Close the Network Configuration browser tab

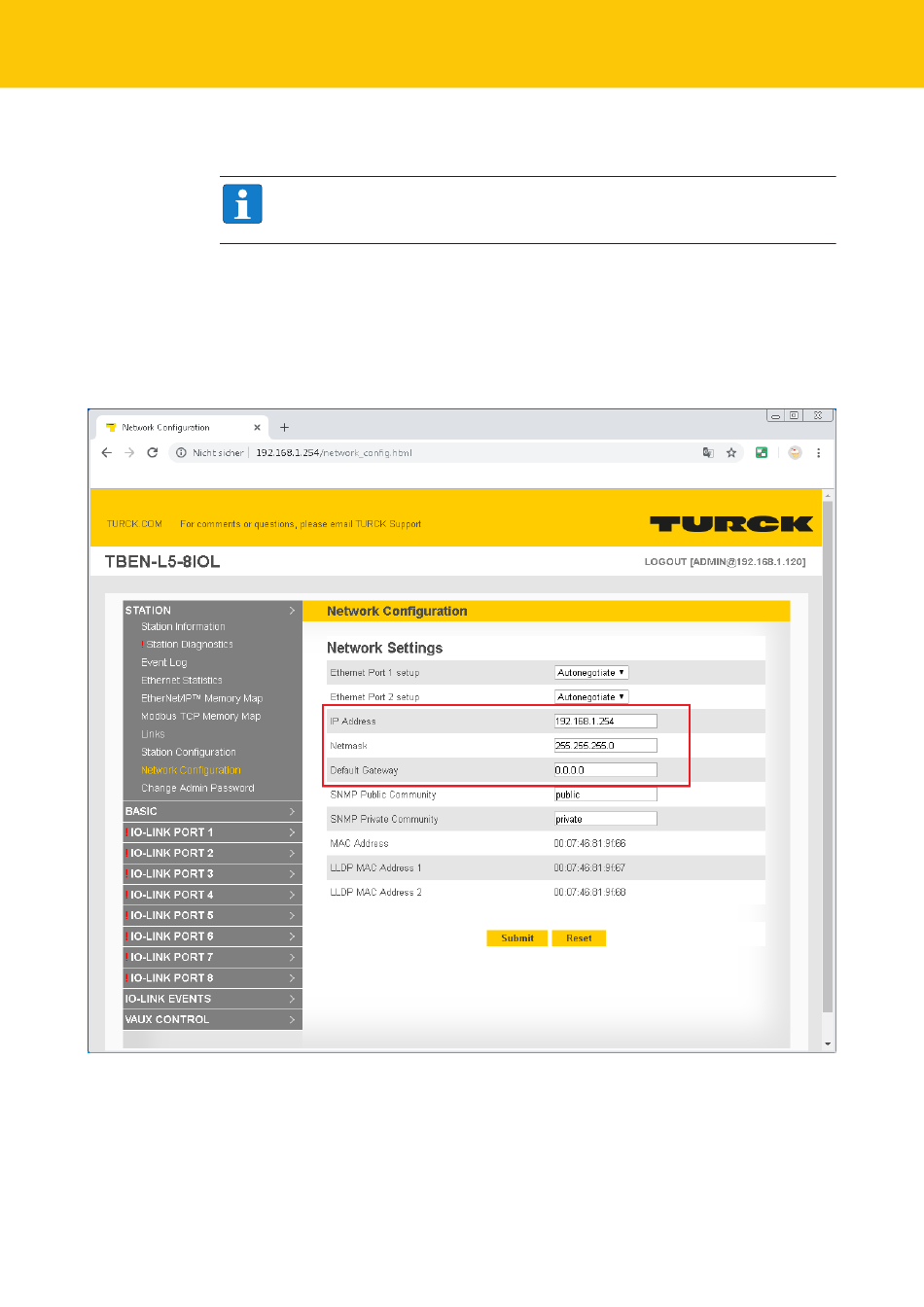pos(258,428)
